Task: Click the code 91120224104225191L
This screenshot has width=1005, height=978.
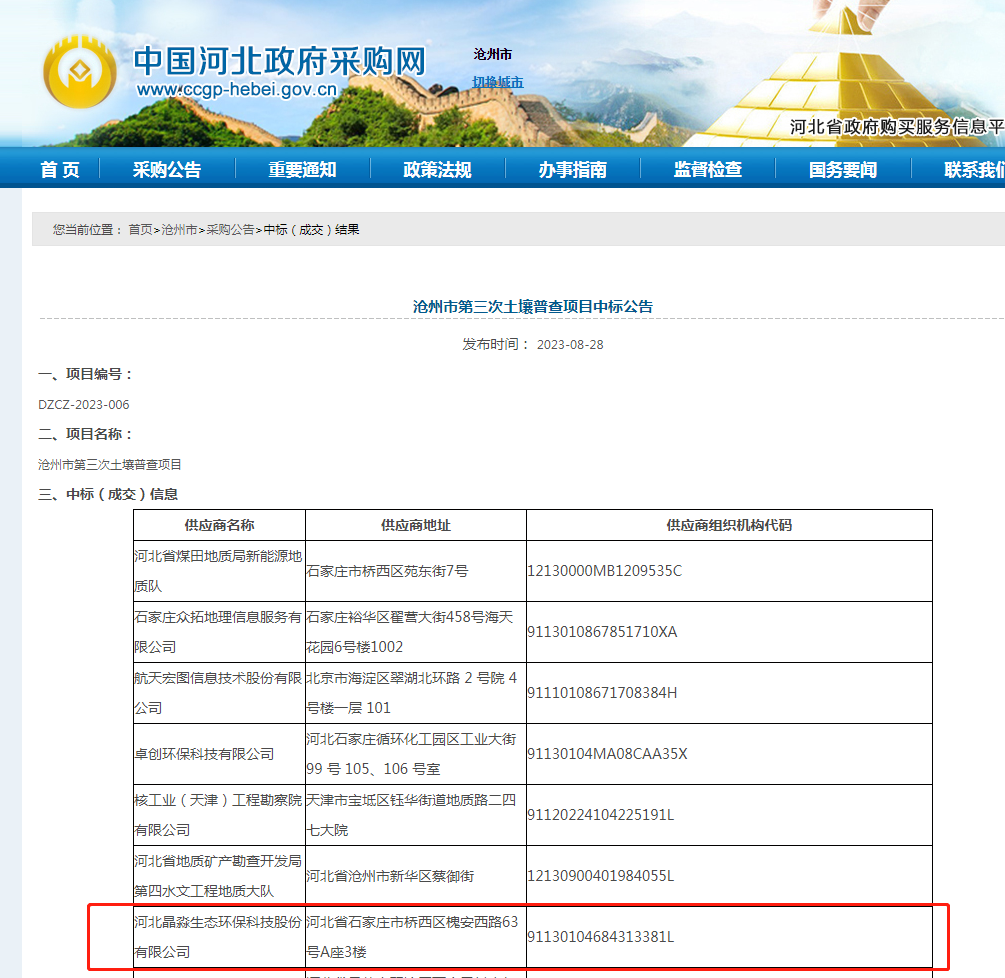Action: 601,815
